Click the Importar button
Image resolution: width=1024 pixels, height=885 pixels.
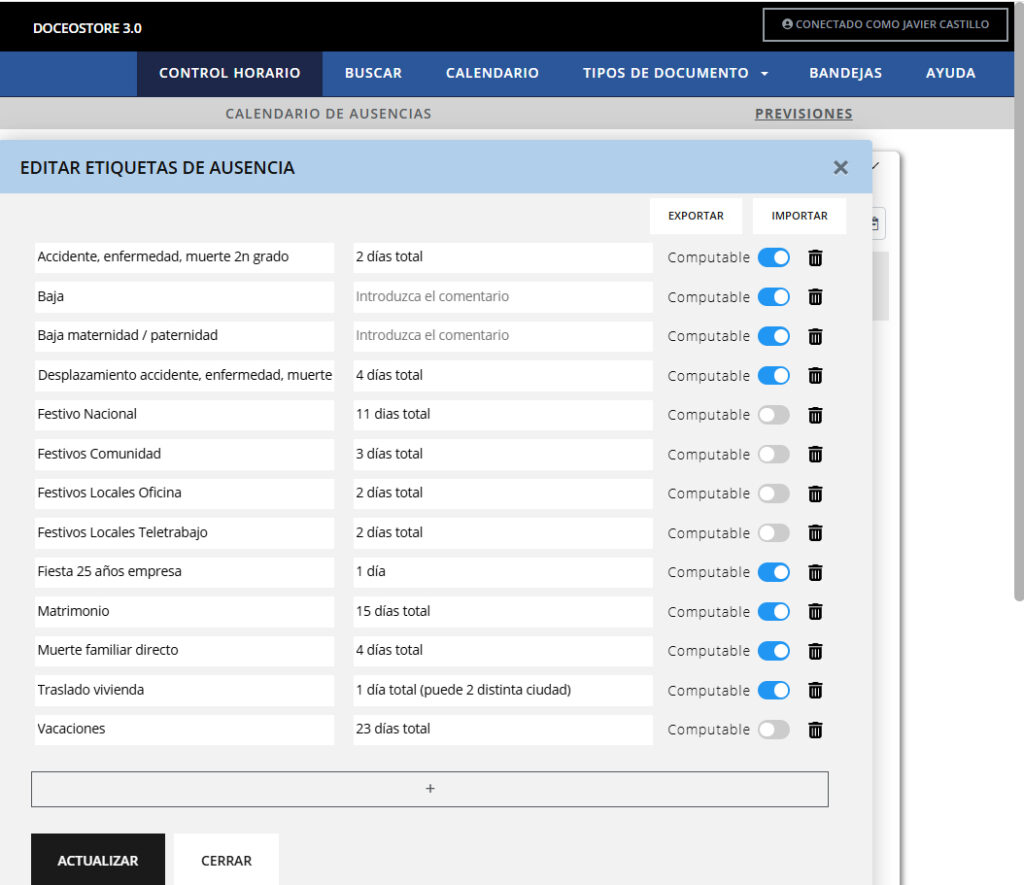[x=799, y=216]
